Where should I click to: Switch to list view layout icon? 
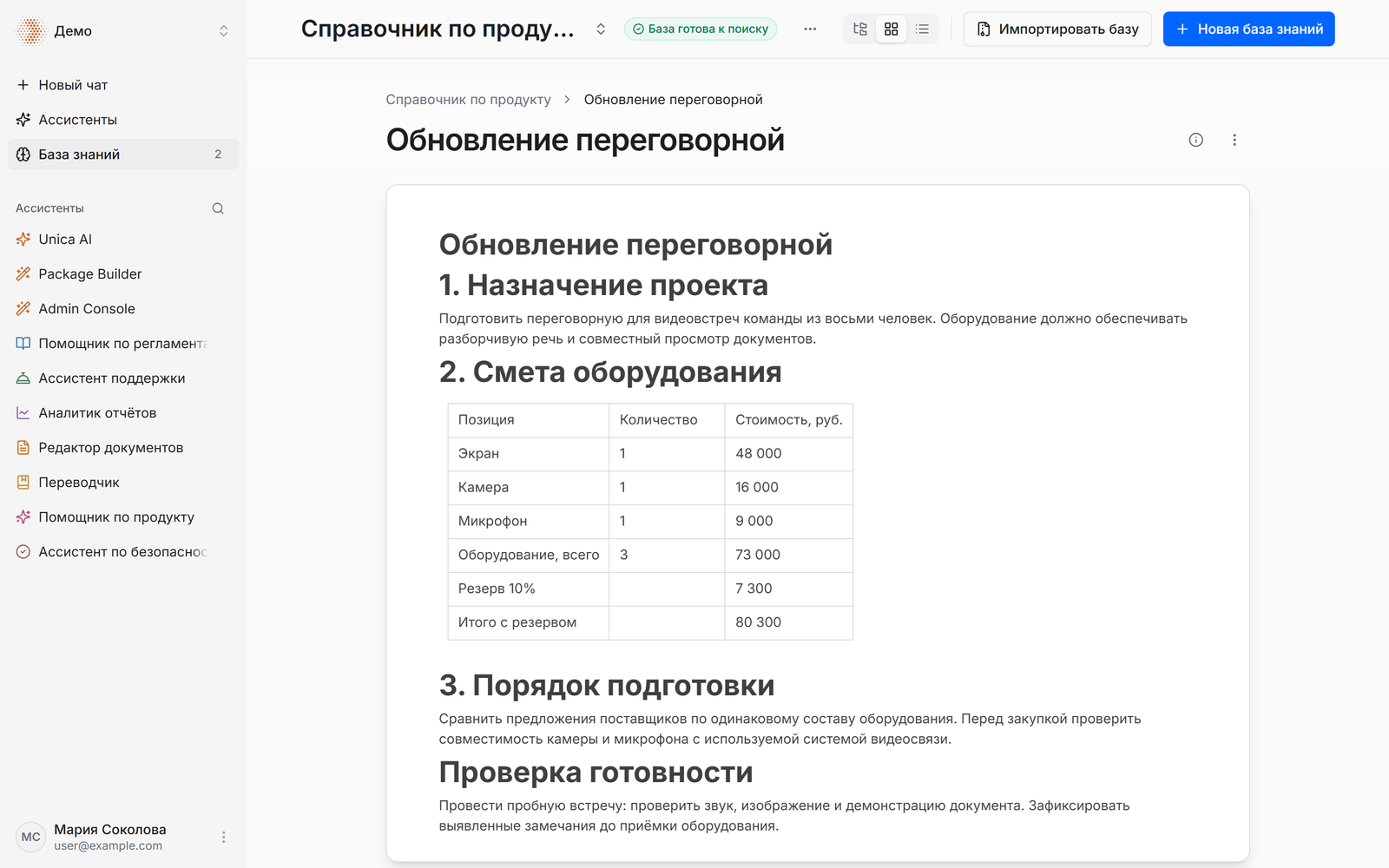[922, 29]
